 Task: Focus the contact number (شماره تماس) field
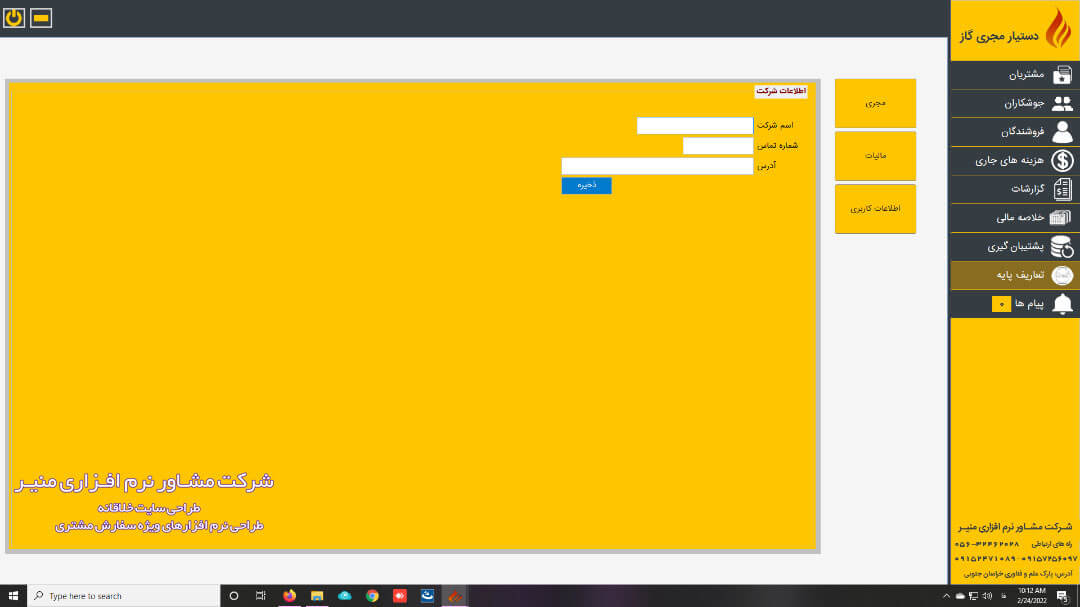[x=717, y=146]
